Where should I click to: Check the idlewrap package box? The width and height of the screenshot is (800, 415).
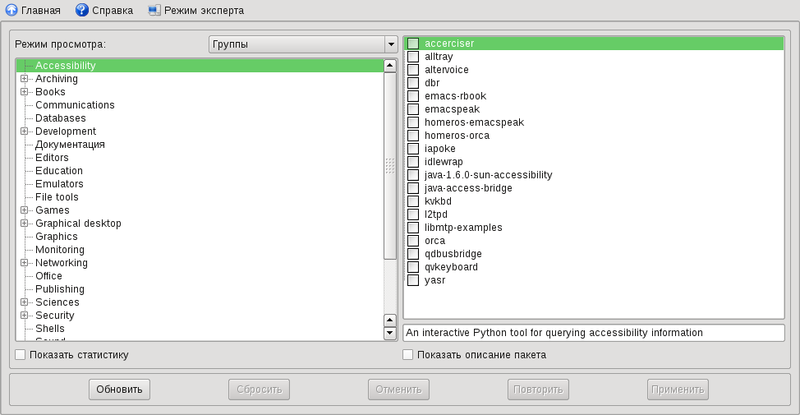pyautogui.click(x=413, y=162)
